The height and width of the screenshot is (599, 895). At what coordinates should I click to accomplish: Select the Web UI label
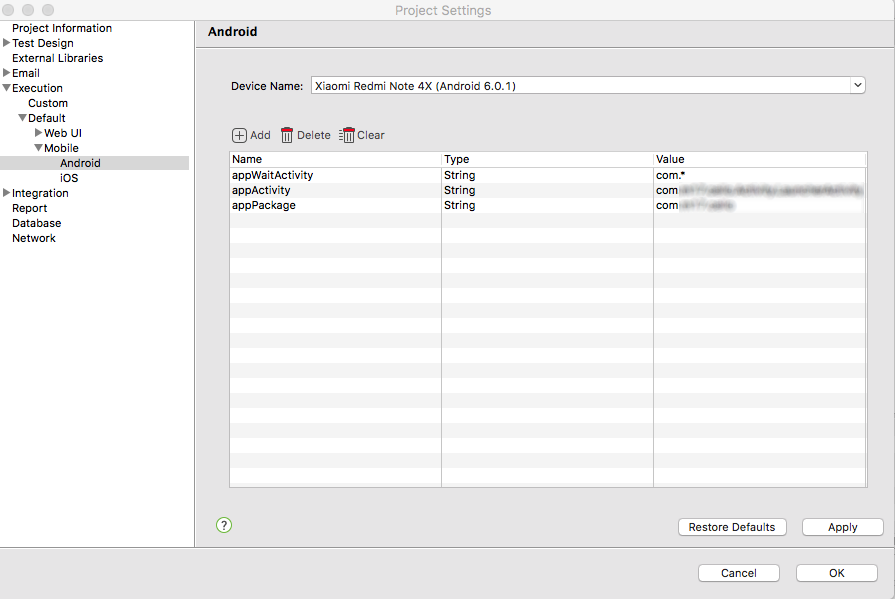(x=63, y=133)
